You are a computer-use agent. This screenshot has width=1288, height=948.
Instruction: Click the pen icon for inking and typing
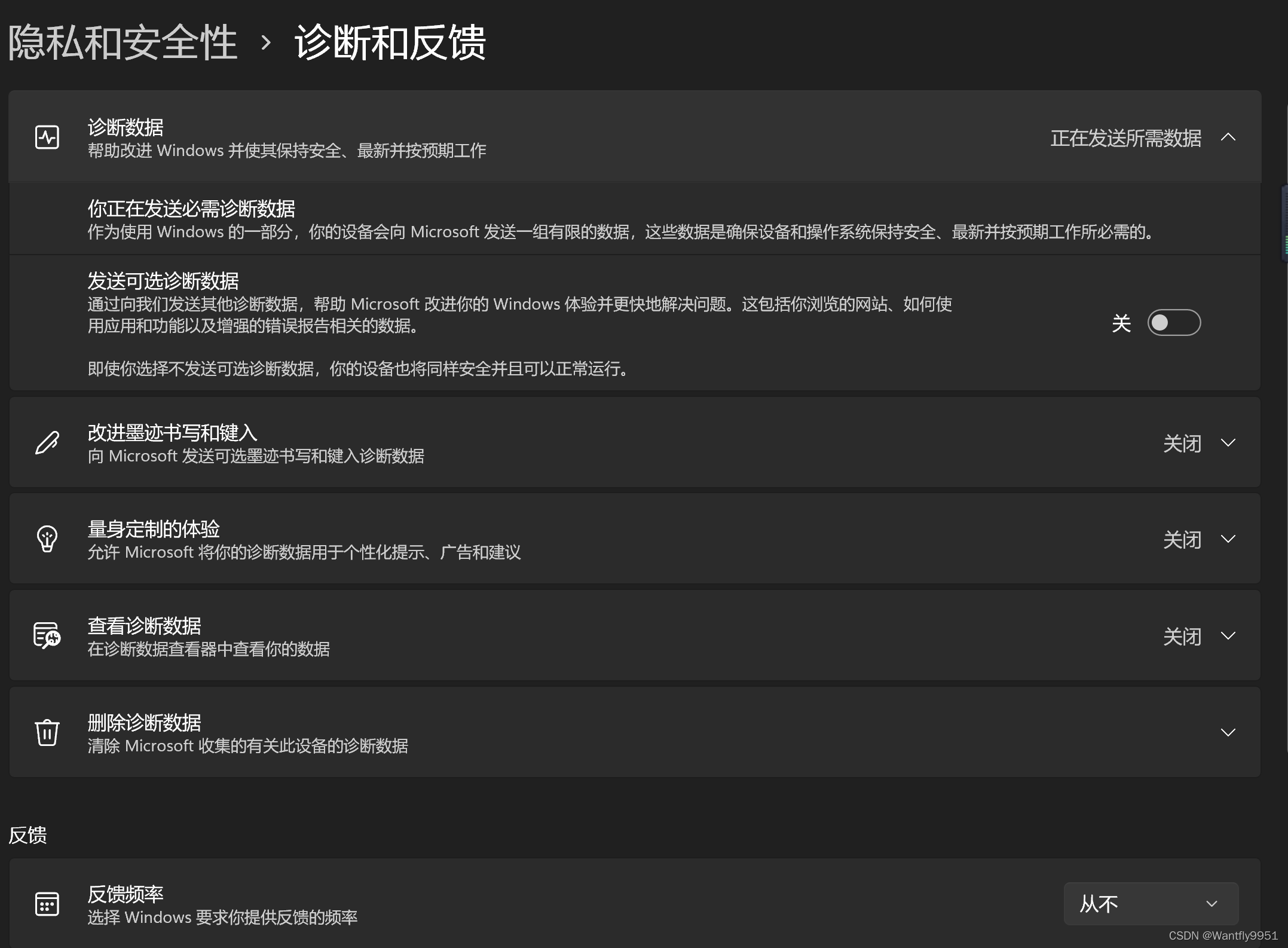point(47,443)
